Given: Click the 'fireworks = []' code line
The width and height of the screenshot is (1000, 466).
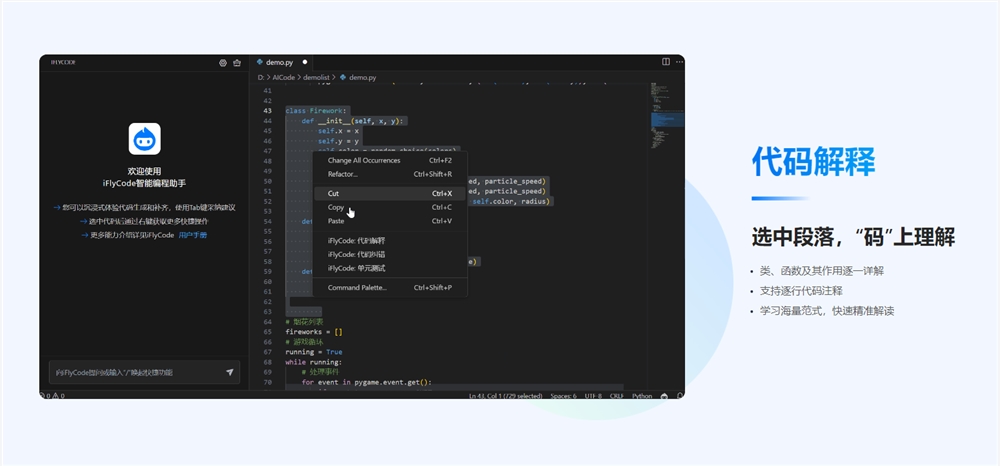Looking at the screenshot, I should 314,331.
